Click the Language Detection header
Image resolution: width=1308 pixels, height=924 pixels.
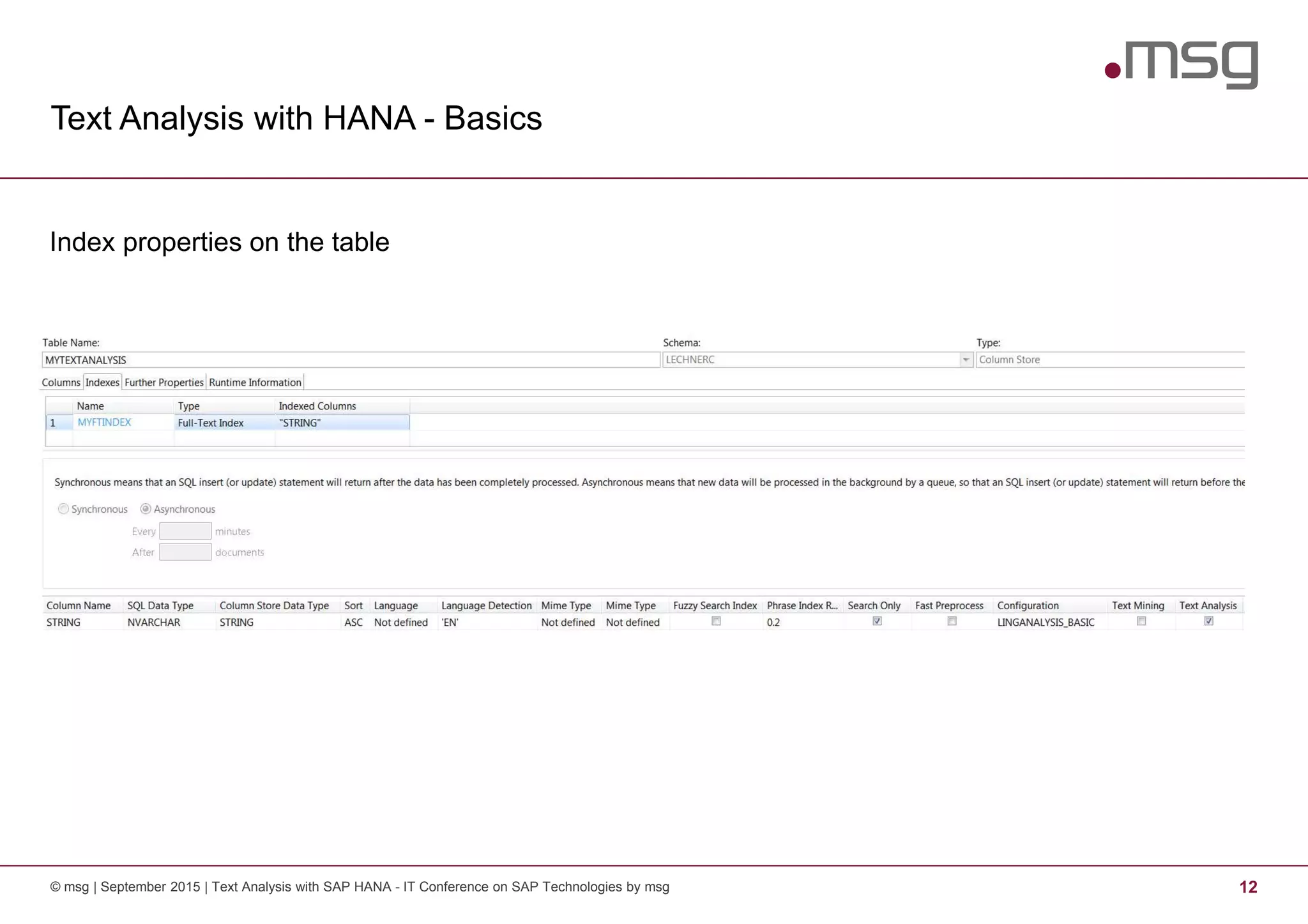487,606
